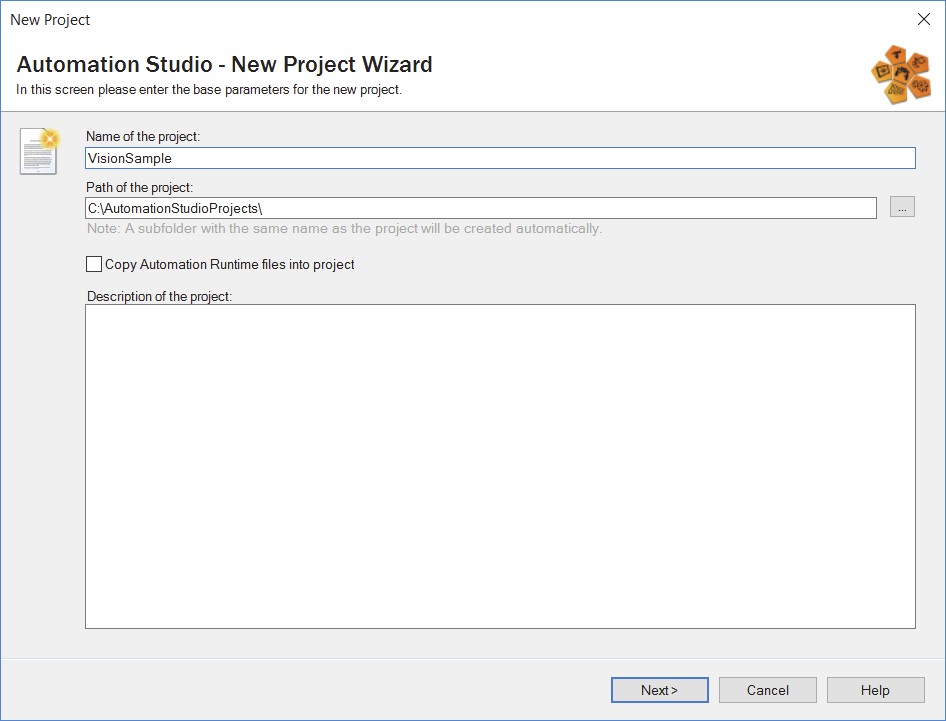Close the New Project dialog
The width and height of the screenshot is (946, 721).
[x=924, y=19]
